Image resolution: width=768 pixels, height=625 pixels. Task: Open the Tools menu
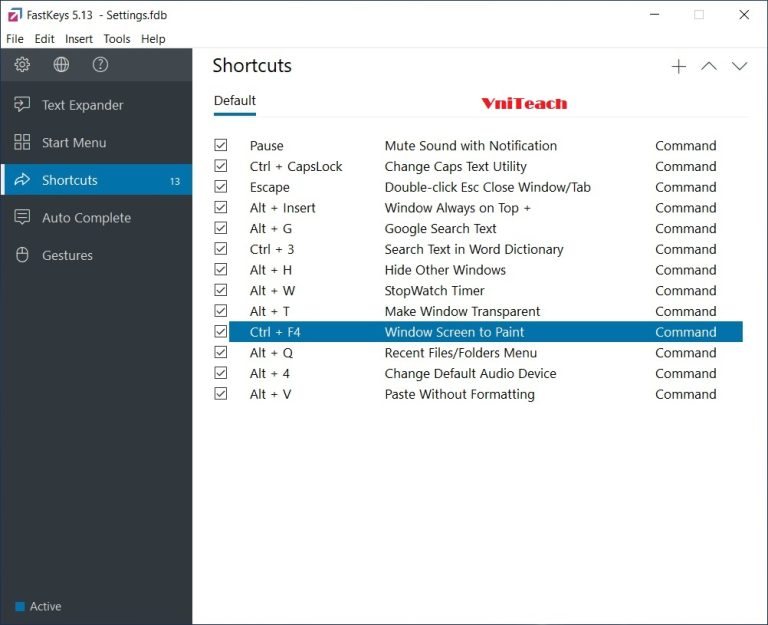click(x=117, y=39)
